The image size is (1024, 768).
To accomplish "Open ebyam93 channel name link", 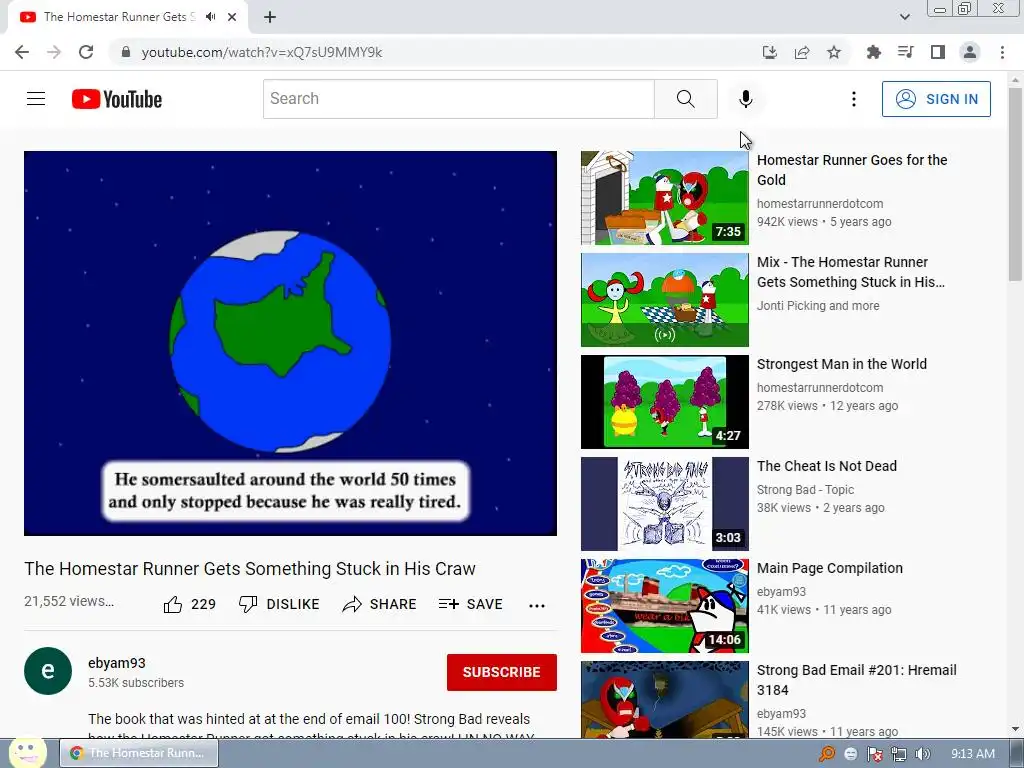I will (x=117, y=663).
